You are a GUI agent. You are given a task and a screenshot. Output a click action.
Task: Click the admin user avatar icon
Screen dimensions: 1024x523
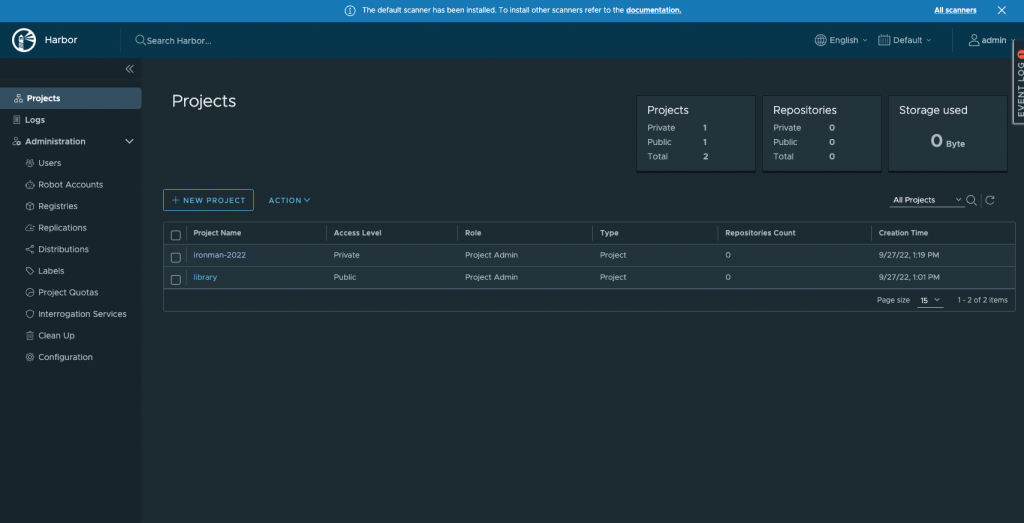coord(974,40)
